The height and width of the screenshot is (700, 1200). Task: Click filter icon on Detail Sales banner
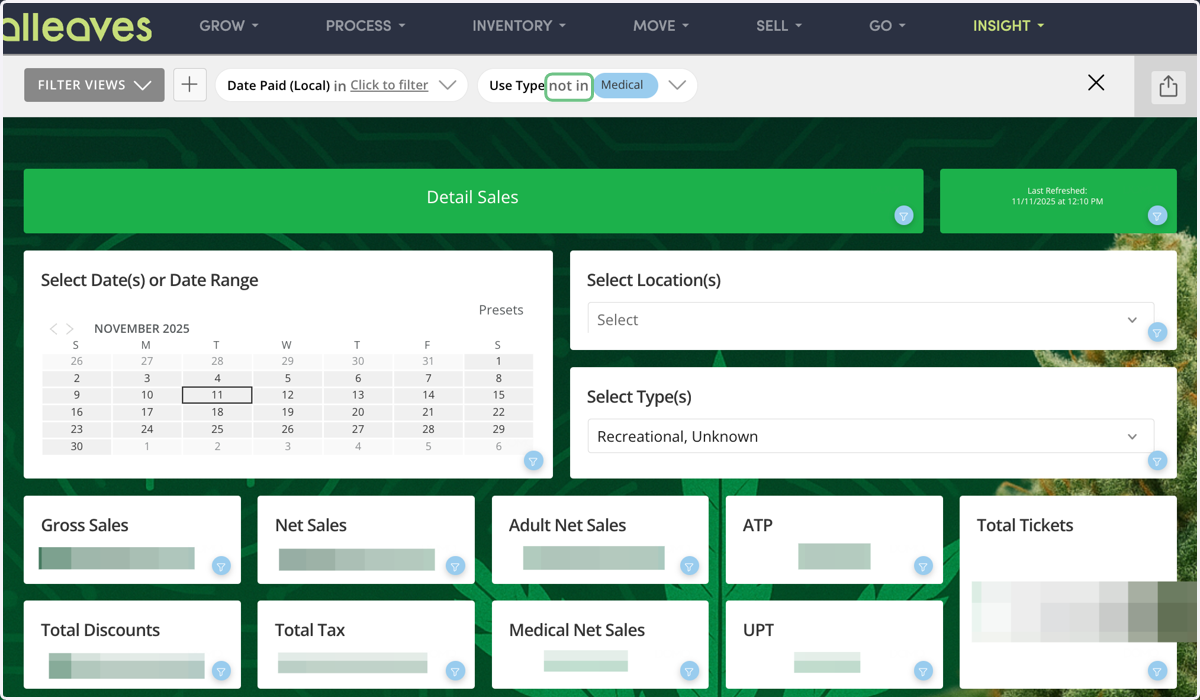(x=904, y=216)
